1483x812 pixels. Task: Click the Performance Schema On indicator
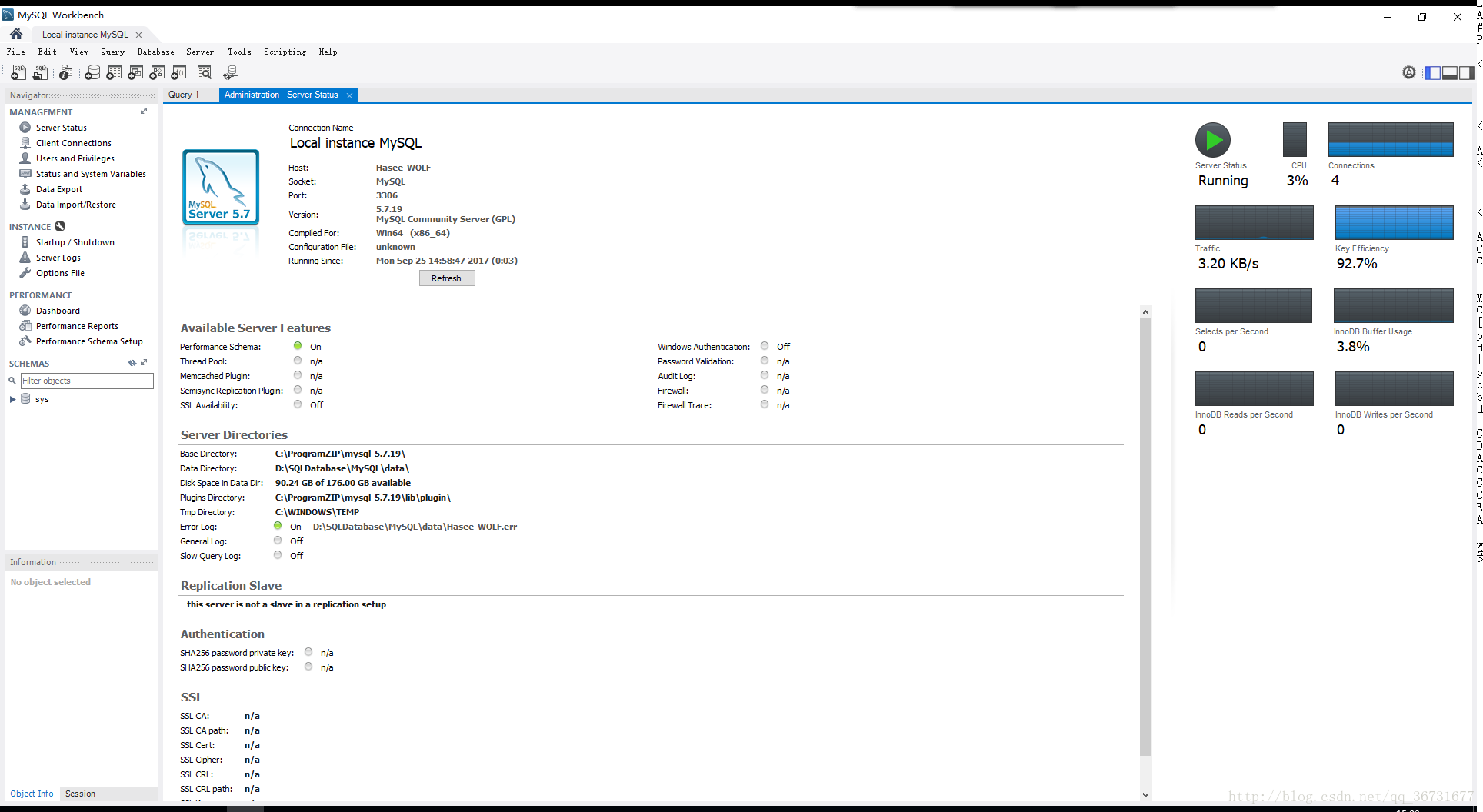298,346
